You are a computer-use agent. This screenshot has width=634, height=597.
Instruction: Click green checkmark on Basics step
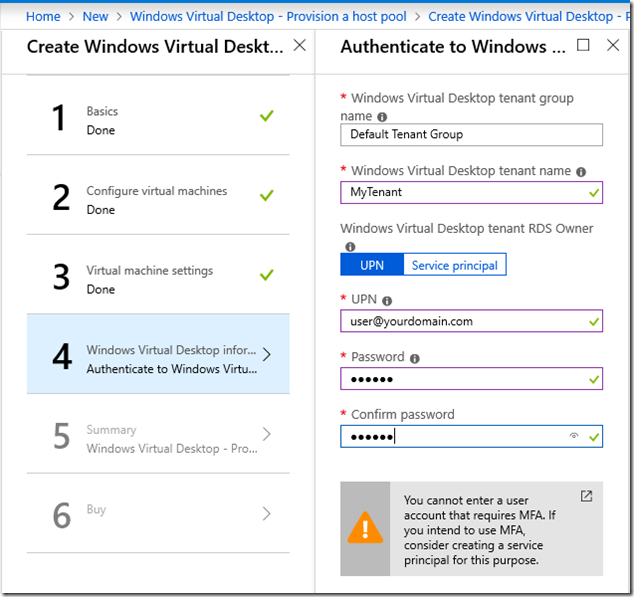pyautogui.click(x=267, y=116)
